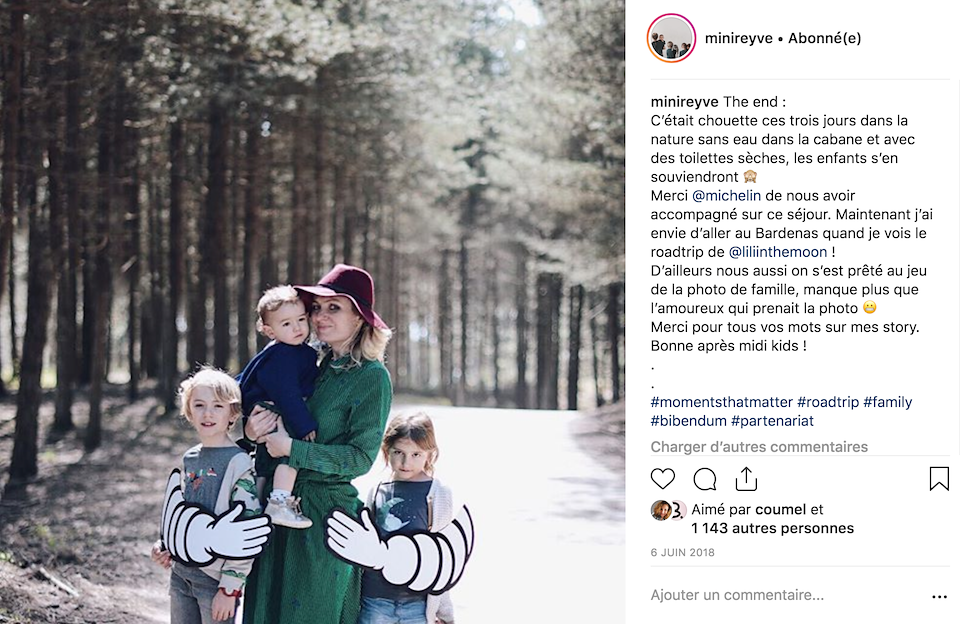The height and width of the screenshot is (624, 960).
Task: Like the post with the heart icon
Action: [x=662, y=479]
